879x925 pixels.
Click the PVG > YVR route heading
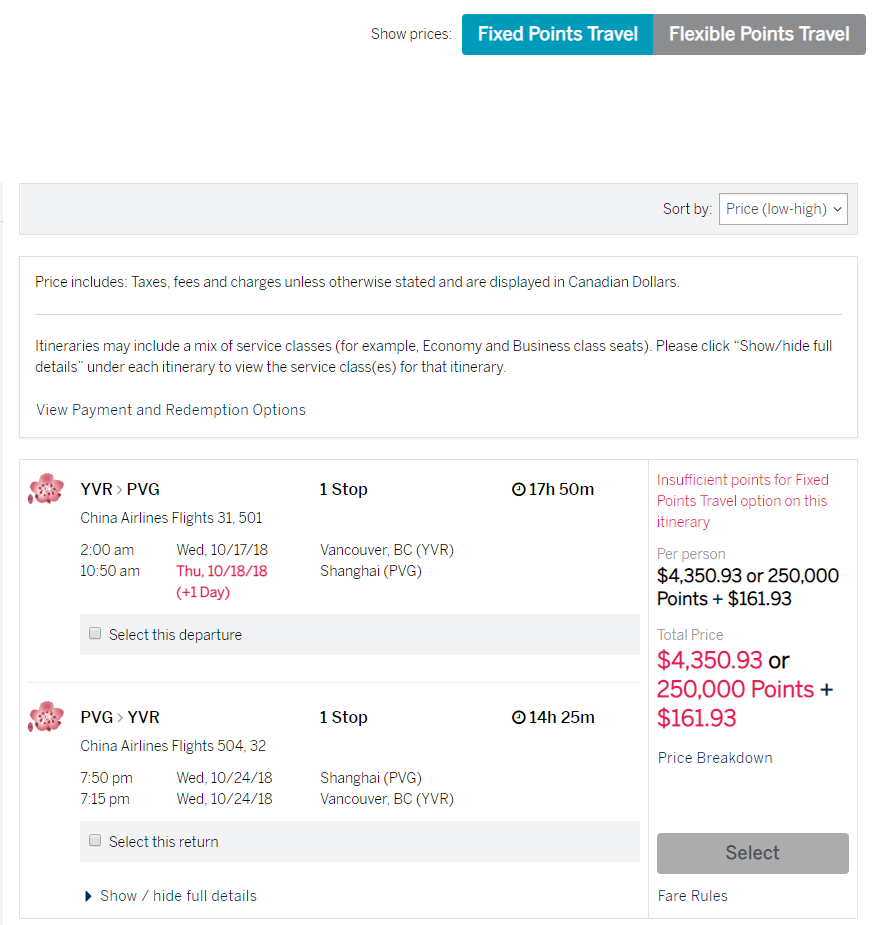coord(120,717)
